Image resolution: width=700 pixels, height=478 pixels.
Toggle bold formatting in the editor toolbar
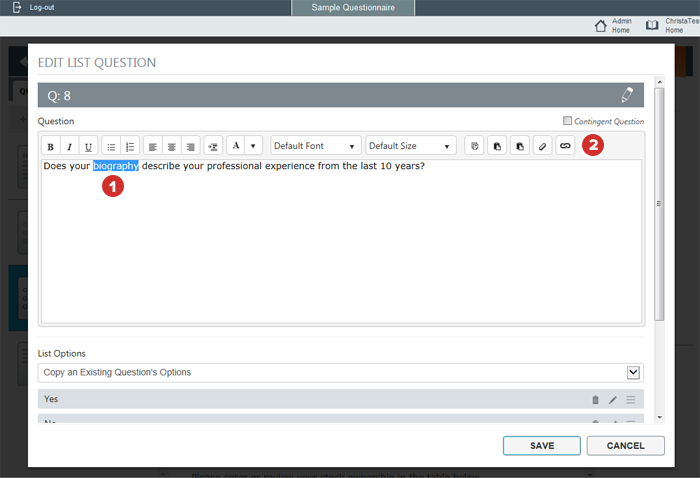point(51,146)
